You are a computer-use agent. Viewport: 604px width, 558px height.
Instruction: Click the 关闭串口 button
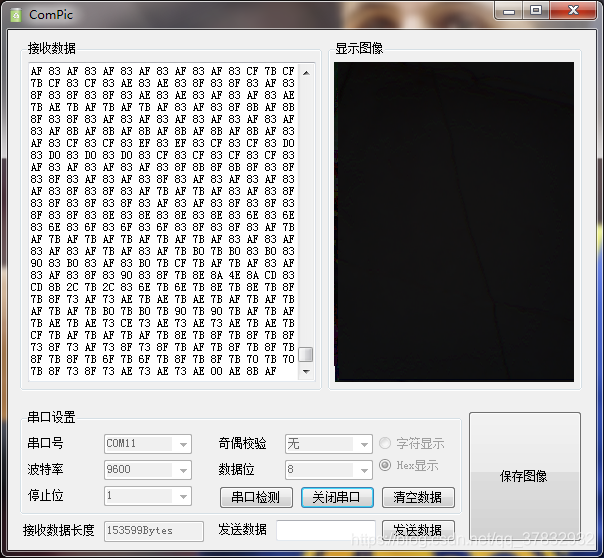pyautogui.click(x=337, y=497)
